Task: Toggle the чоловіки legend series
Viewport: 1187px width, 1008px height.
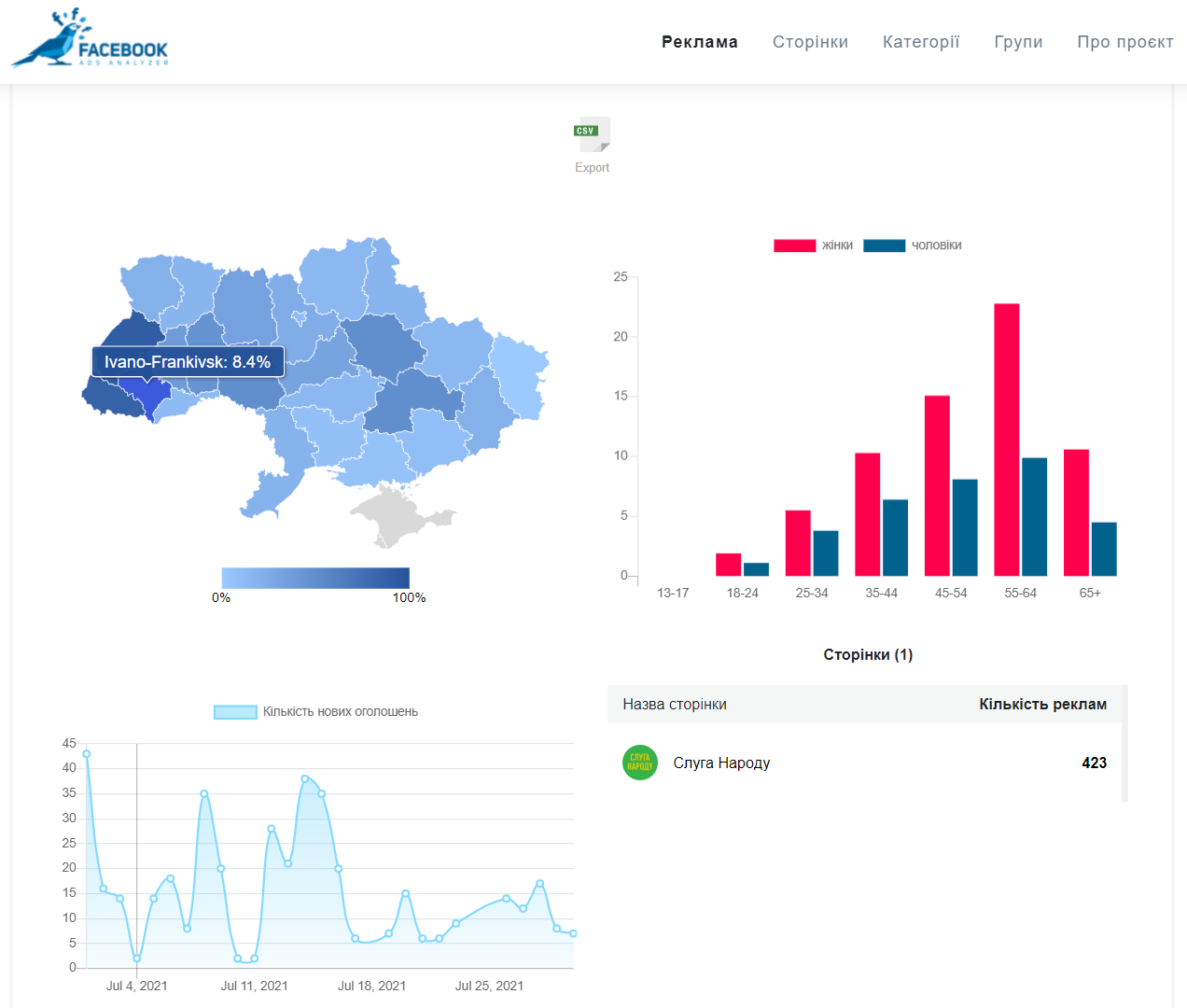Action: point(912,245)
